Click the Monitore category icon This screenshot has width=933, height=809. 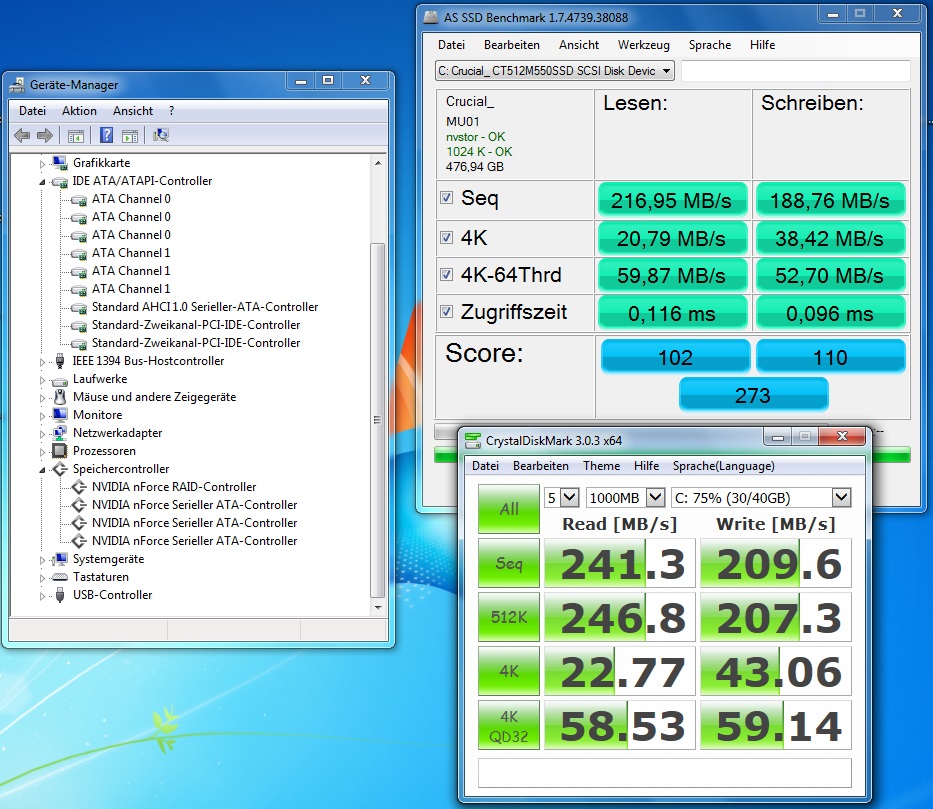tap(60, 415)
